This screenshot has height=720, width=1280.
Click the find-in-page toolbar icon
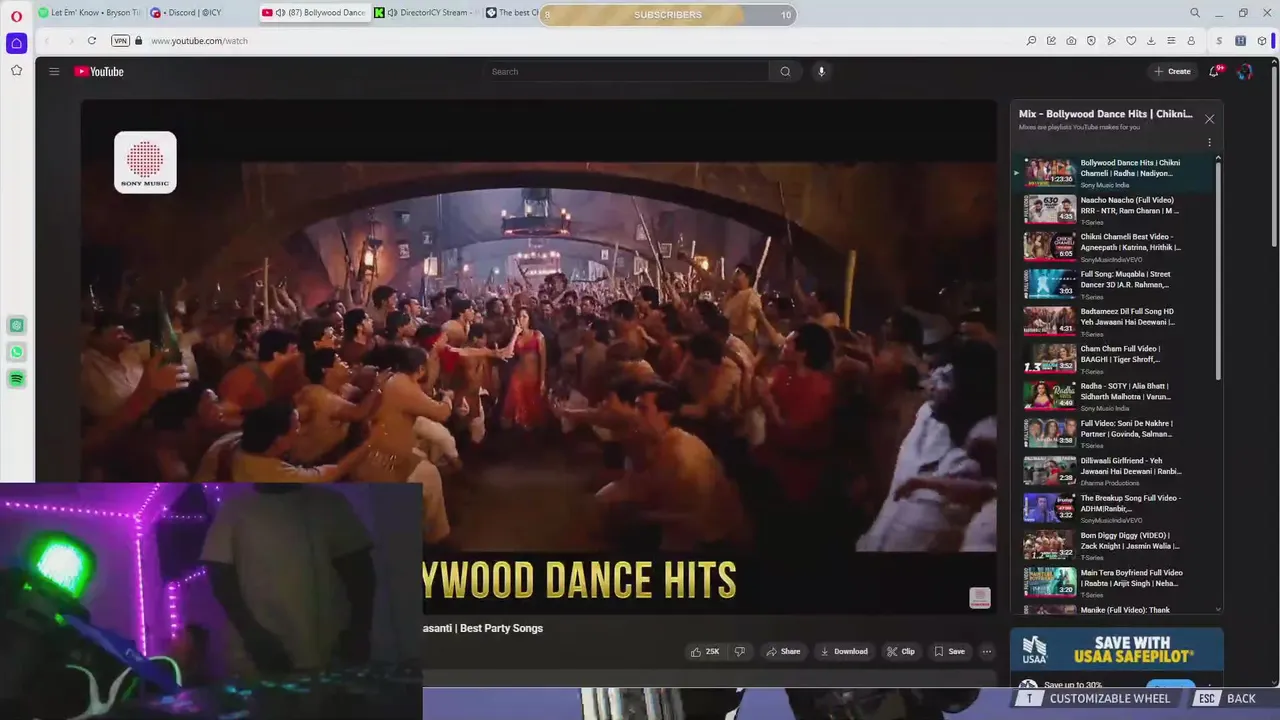pos(1031,41)
